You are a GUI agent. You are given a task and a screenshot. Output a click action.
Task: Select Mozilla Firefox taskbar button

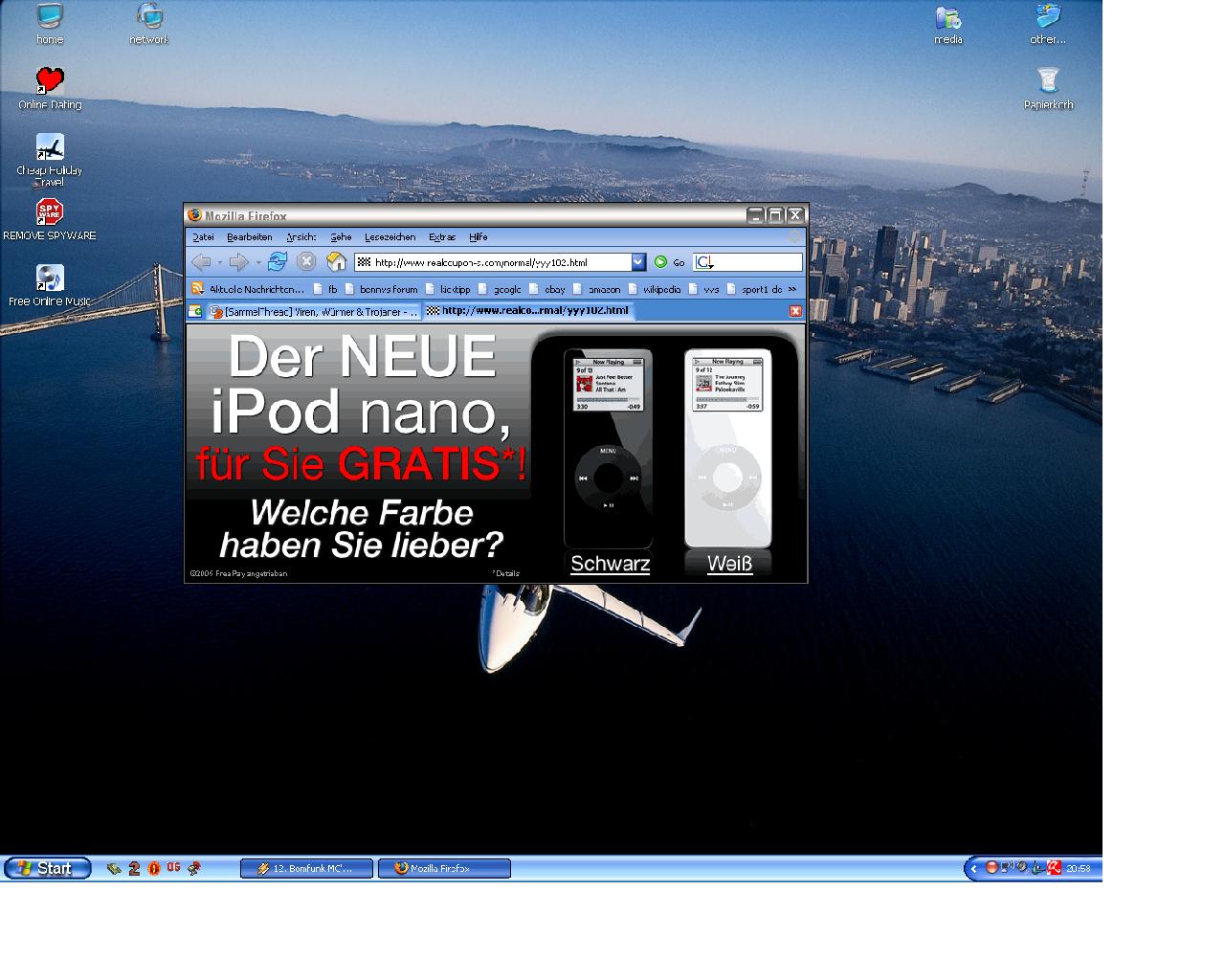(x=445, y=868)
